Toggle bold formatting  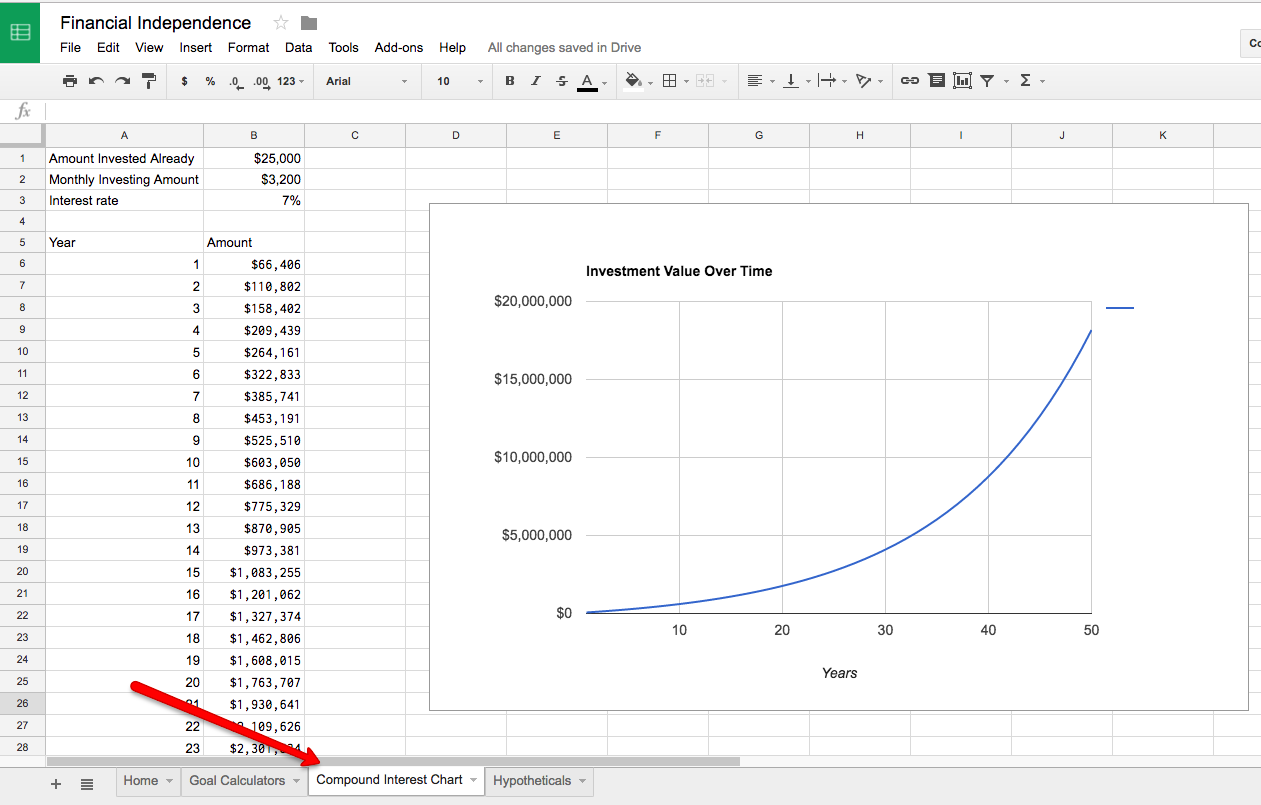click(510, 81)
